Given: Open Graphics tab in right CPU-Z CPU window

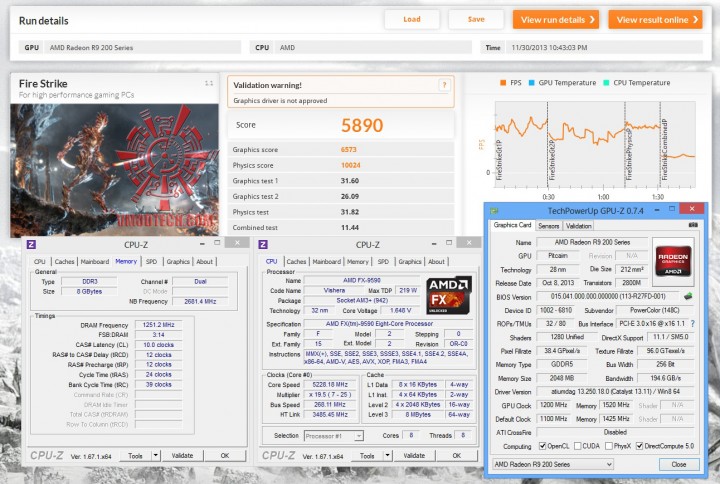Looking at the screenshot, I should pyautogui.click(x=410, y=261).
